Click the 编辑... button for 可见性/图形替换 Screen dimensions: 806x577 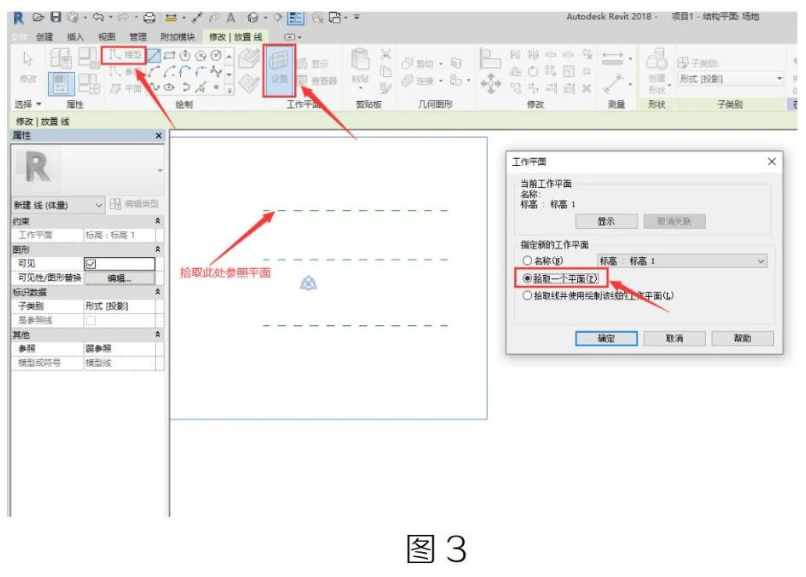(x=119, y=278)
